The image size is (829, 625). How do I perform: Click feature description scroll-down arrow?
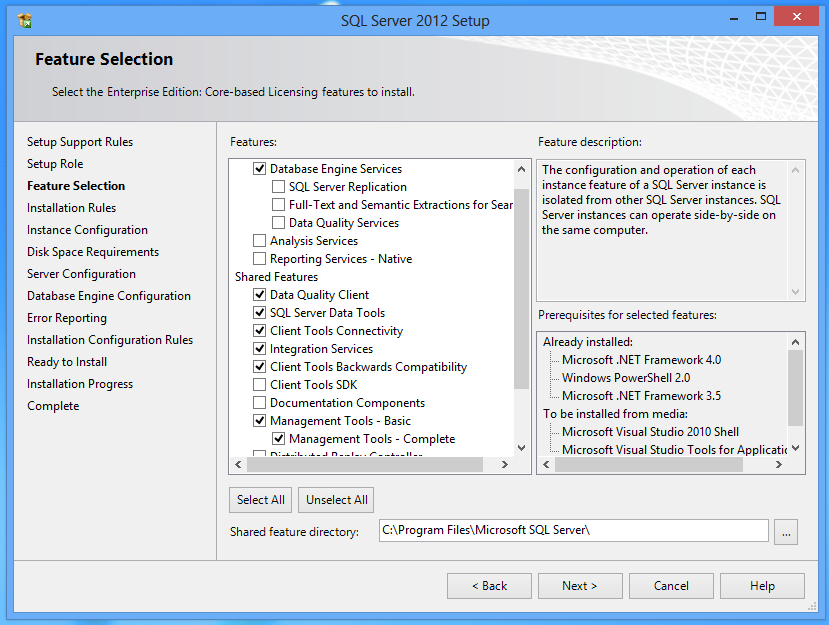pyautogui.click(x=795, y=292)
